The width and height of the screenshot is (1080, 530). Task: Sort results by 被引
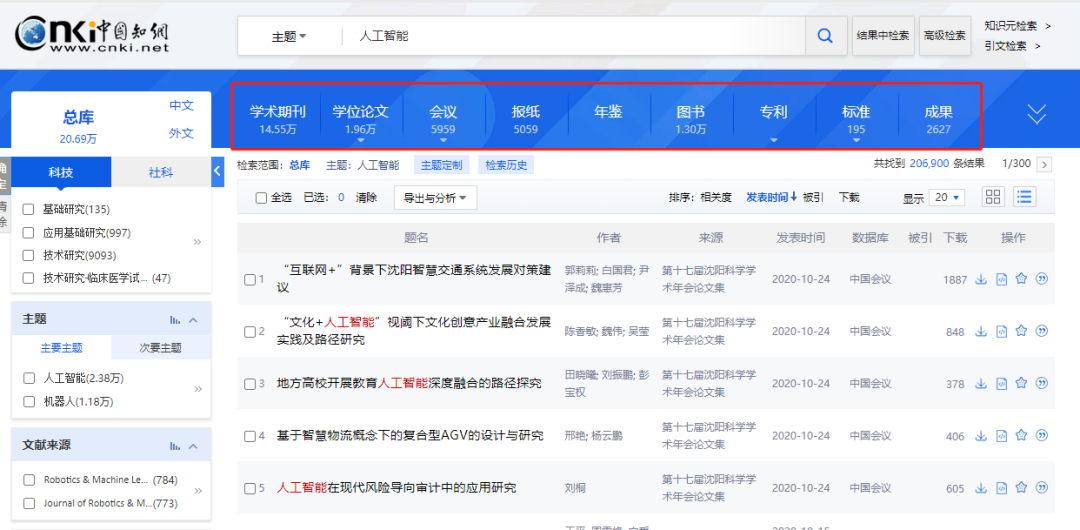pos(813,197)
